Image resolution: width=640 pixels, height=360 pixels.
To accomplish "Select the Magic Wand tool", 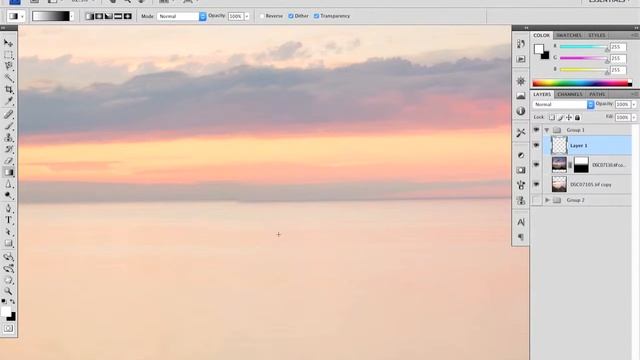I will coord(8,78).
